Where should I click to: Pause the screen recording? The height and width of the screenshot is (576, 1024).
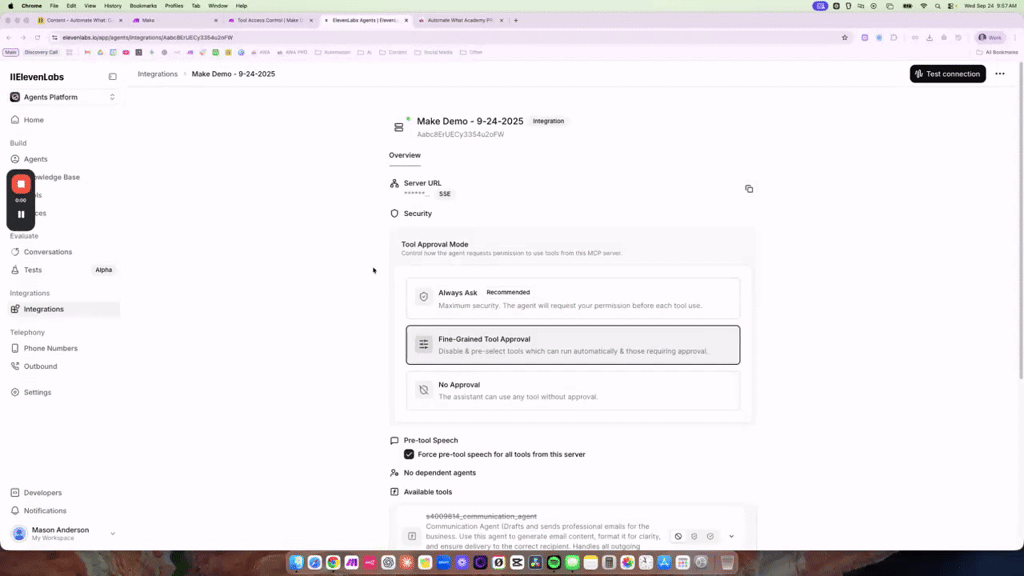point(21,214)
